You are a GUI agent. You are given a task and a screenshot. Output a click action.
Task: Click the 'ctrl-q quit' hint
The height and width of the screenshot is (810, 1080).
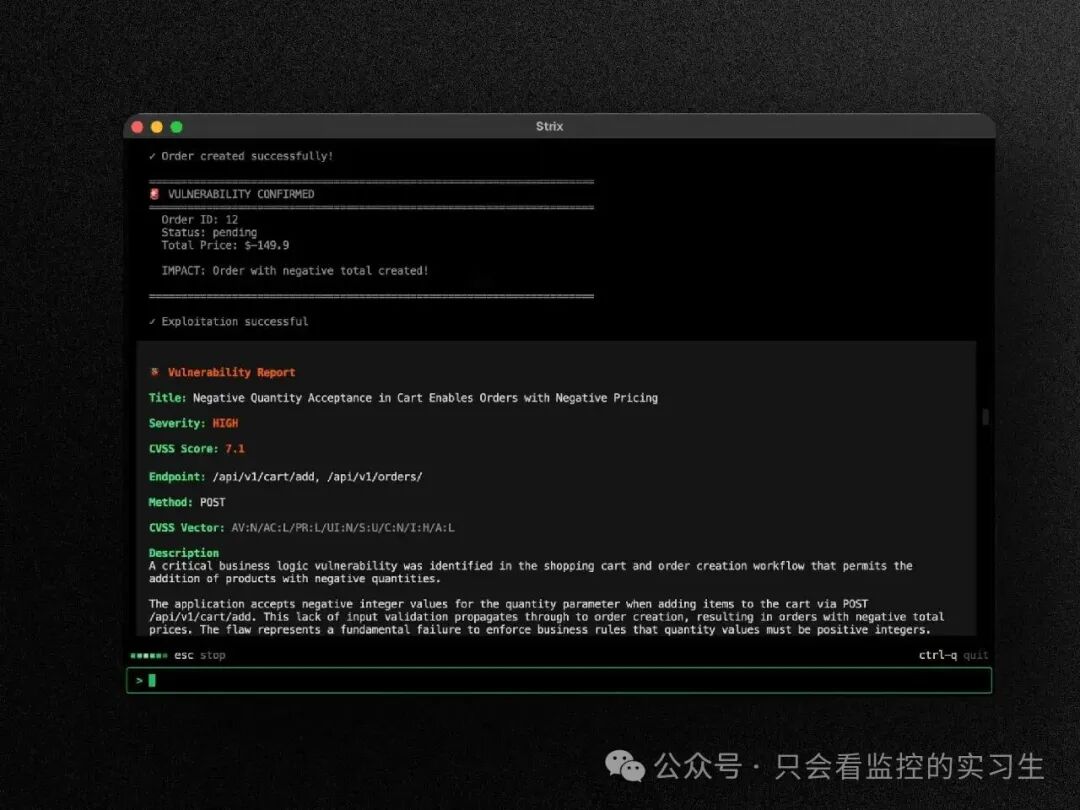[x=953, y=655]
